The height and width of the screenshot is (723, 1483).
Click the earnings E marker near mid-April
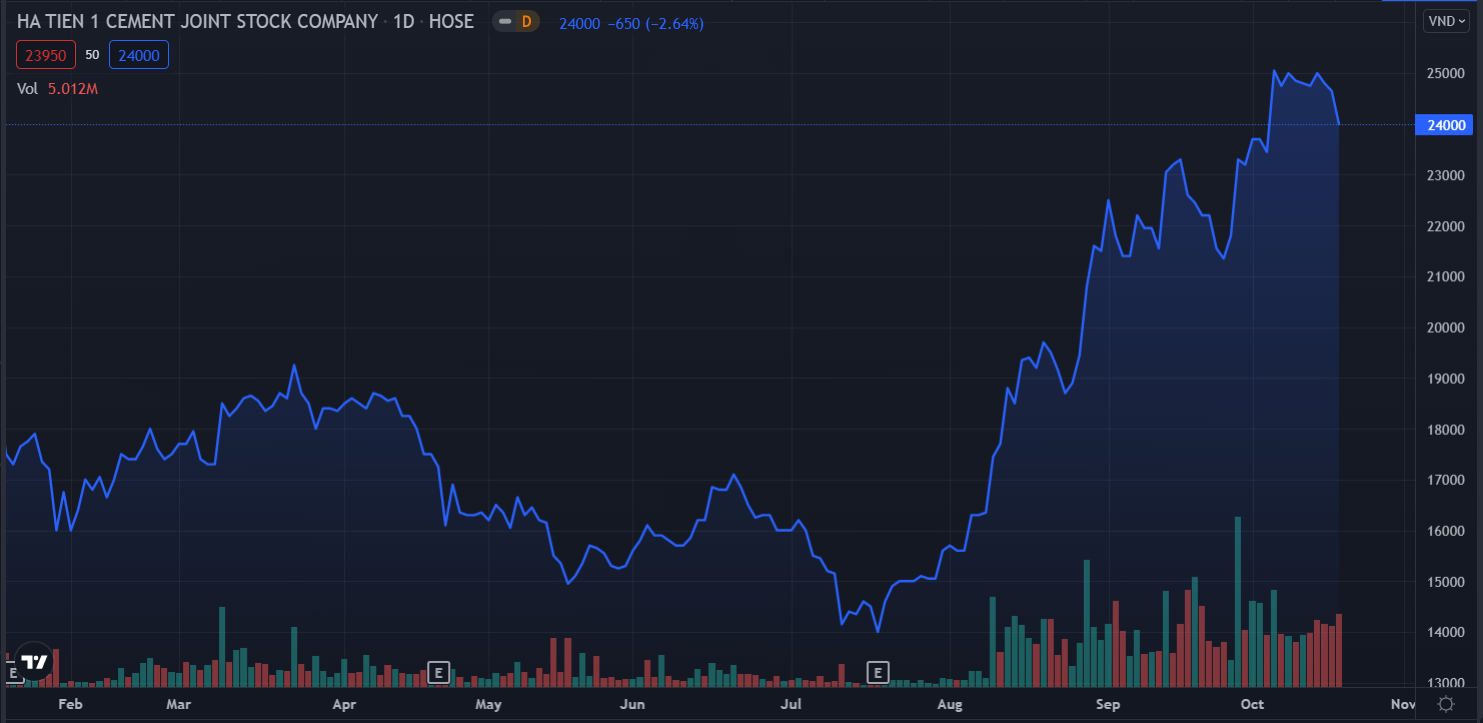pos(438,672)
